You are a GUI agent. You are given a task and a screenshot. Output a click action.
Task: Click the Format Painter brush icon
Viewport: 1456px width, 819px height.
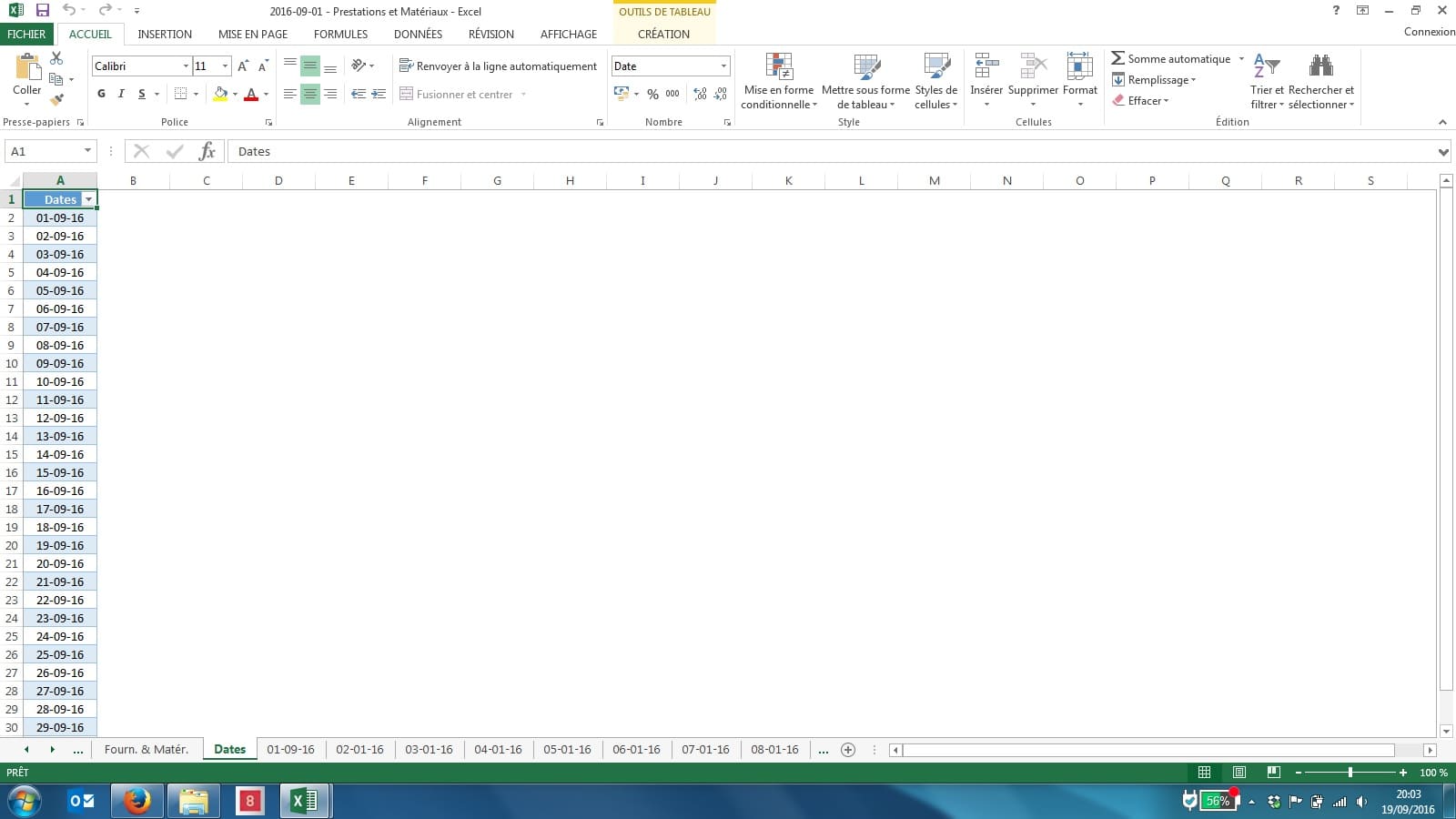click(x=56, y=99)
